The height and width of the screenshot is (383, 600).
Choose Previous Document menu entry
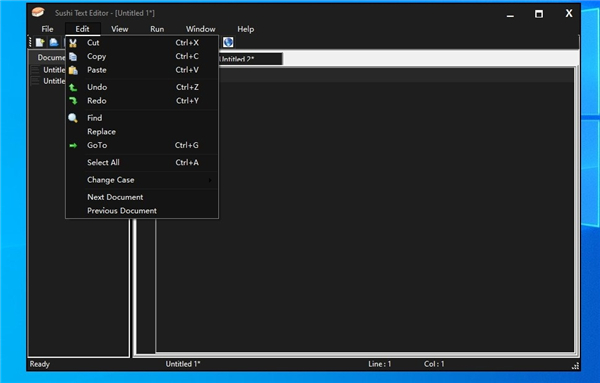click(x=142, y=211)
